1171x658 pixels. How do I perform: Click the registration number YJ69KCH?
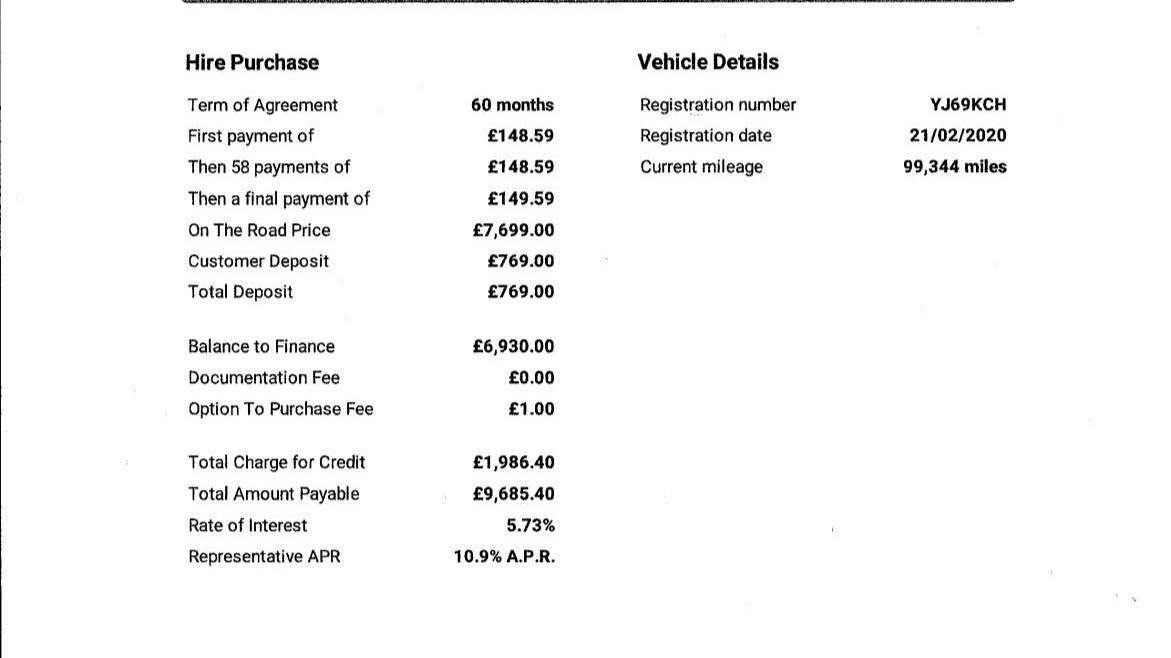(968, 105)
